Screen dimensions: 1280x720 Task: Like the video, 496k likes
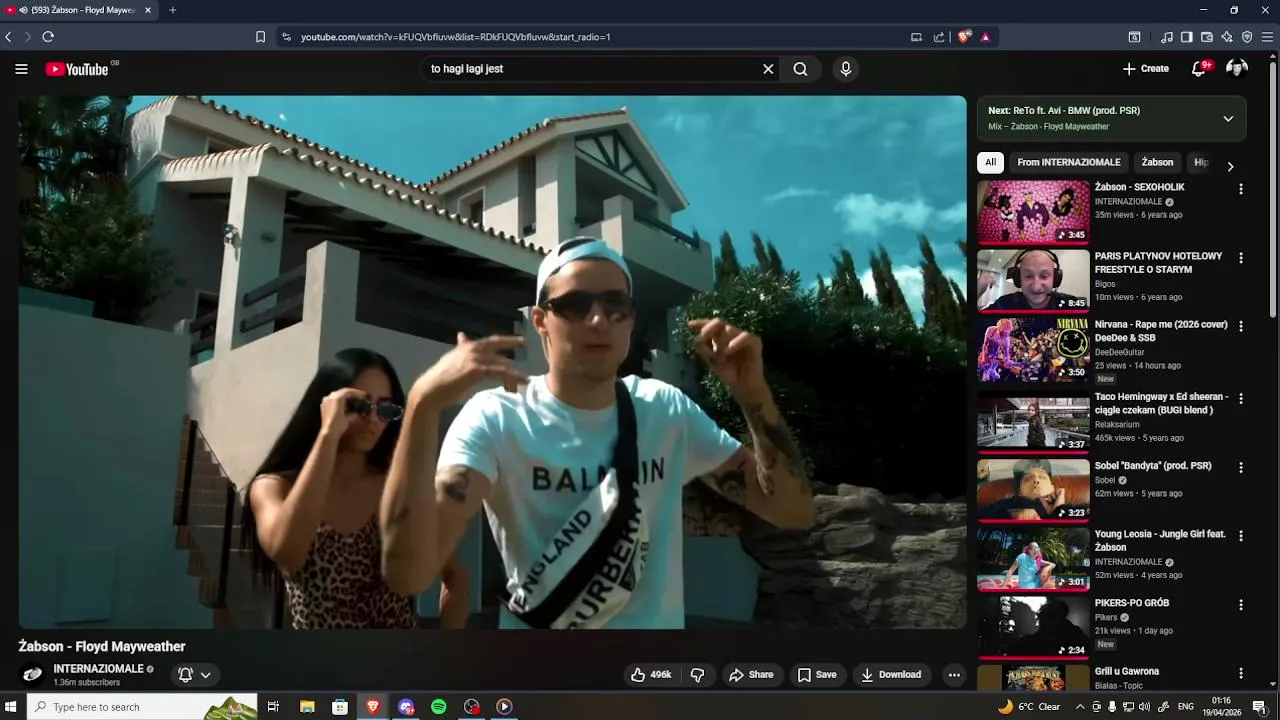651,675
